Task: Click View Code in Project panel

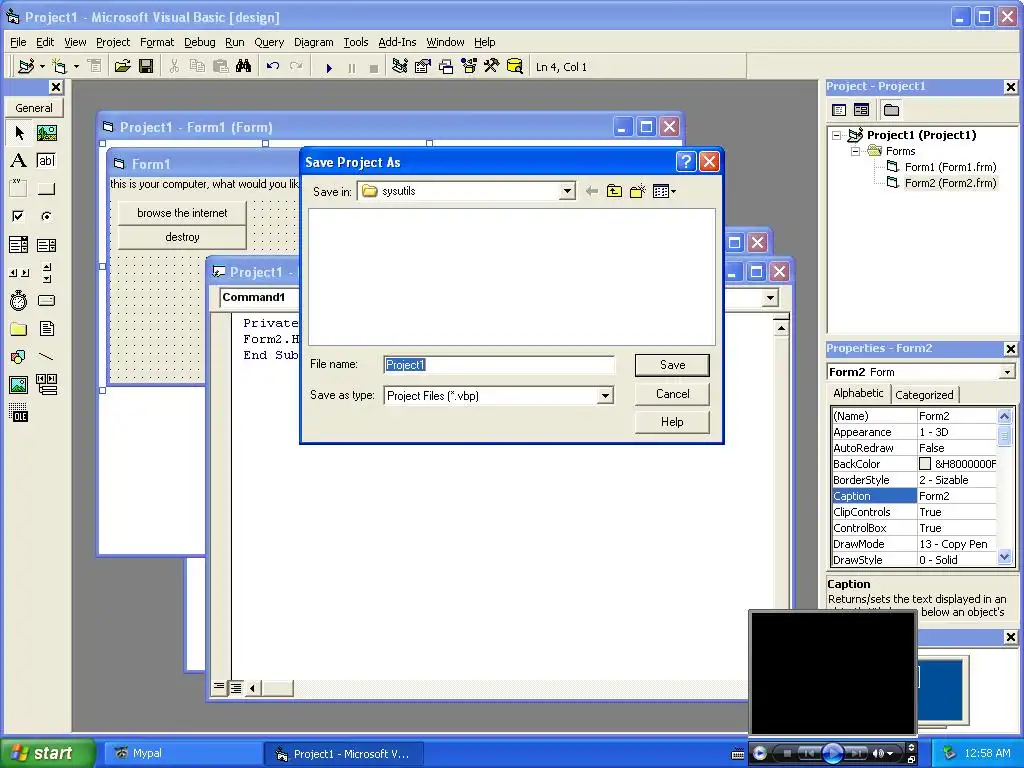Action: 839,110
